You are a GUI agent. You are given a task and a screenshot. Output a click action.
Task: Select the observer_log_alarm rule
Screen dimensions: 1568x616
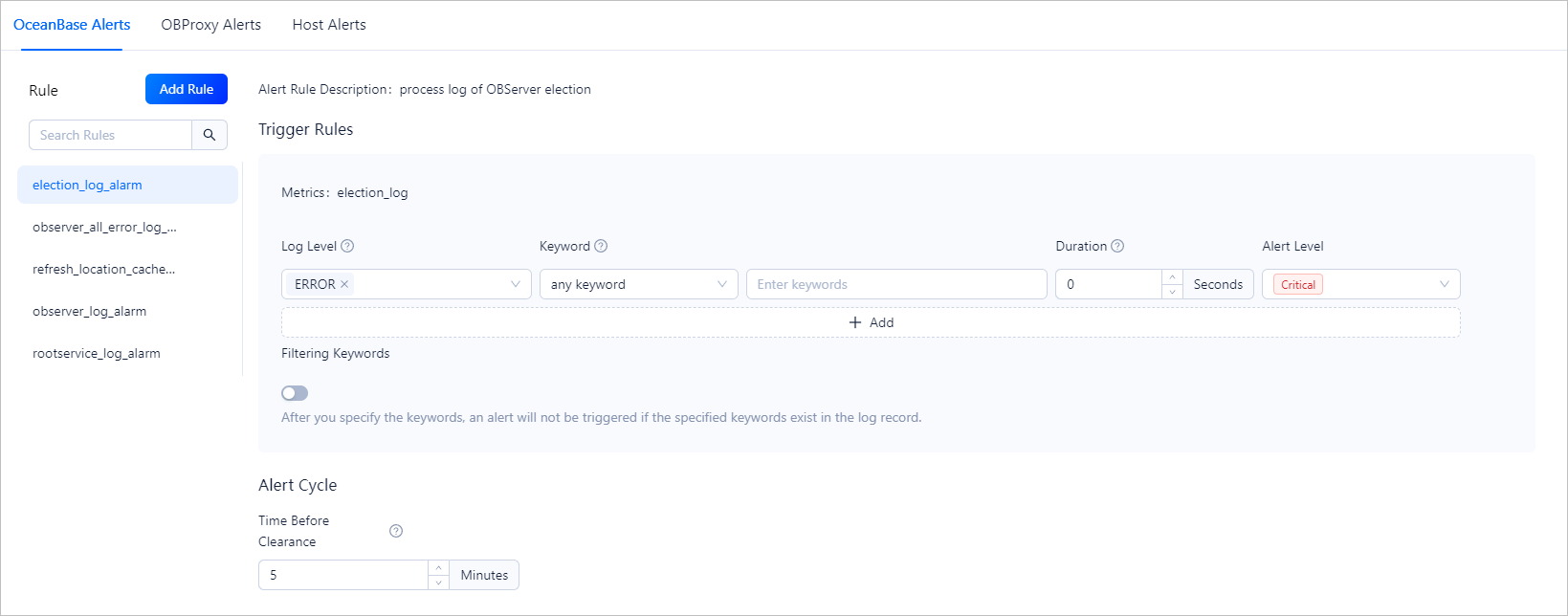[90, 311]
